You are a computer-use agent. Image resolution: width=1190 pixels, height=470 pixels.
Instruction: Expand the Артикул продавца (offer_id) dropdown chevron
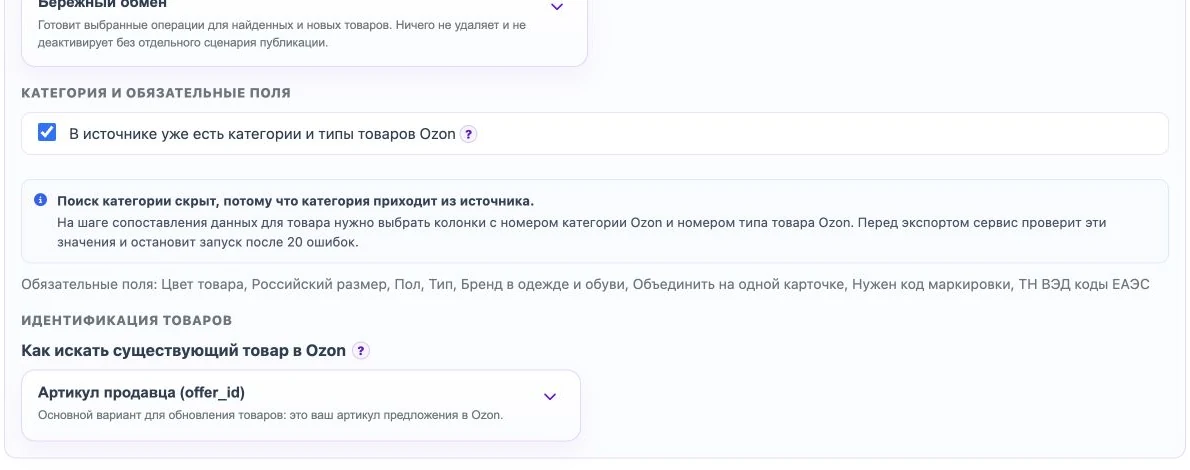[550, 396]
